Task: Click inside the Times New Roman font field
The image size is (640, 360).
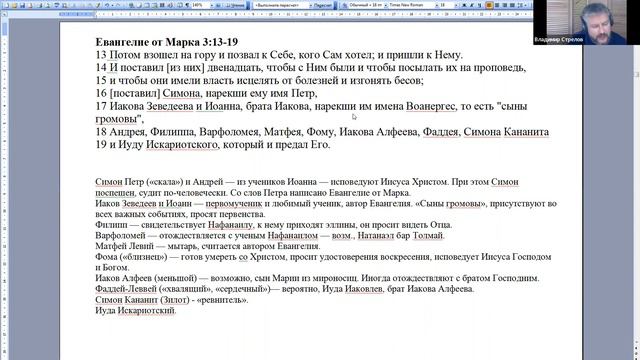Action: (x=411, y=5)
